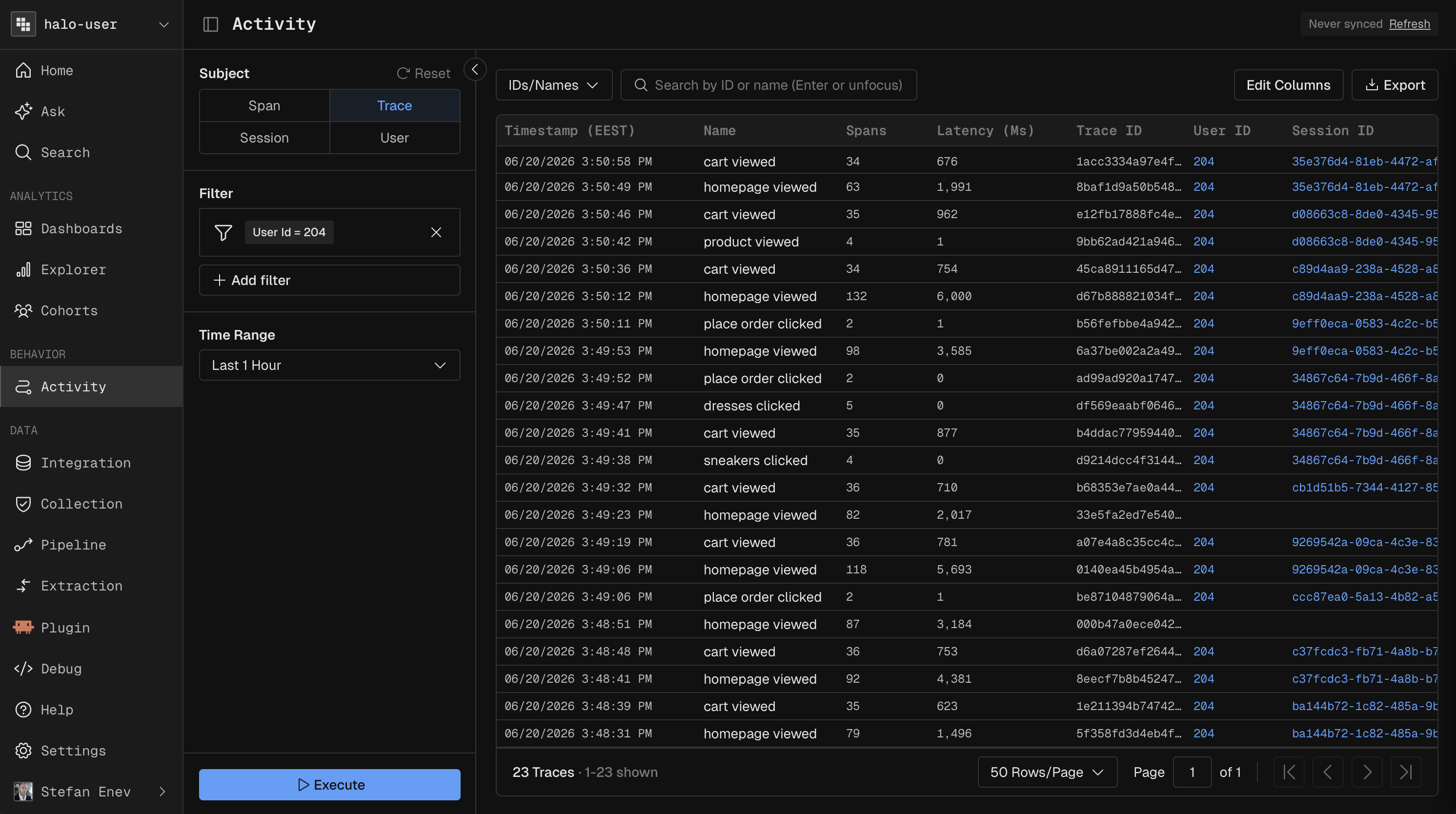Switch subject to Span
The image size is (1456, 814).
(x=264, y=106)
